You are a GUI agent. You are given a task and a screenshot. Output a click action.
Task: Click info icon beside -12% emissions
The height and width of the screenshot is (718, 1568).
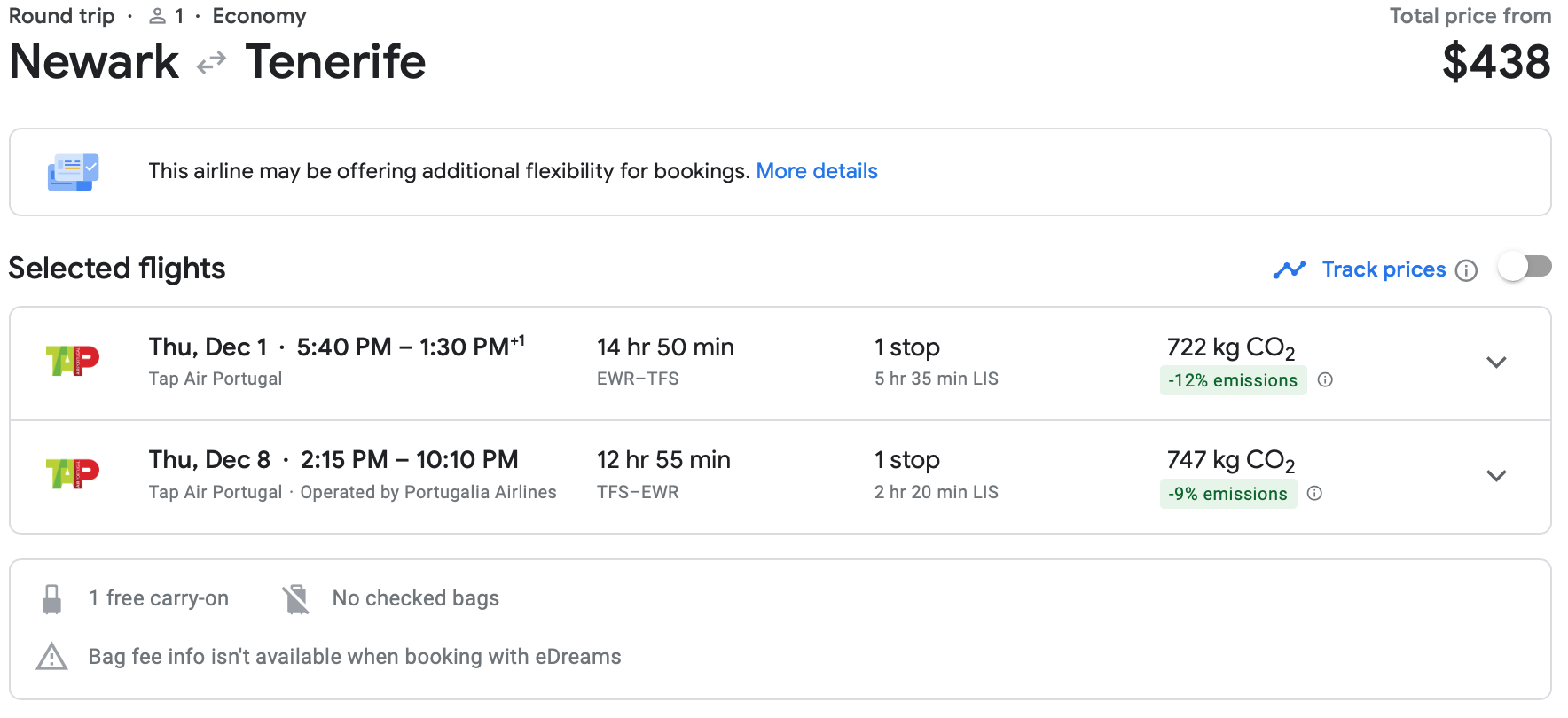pos(1325,380)
